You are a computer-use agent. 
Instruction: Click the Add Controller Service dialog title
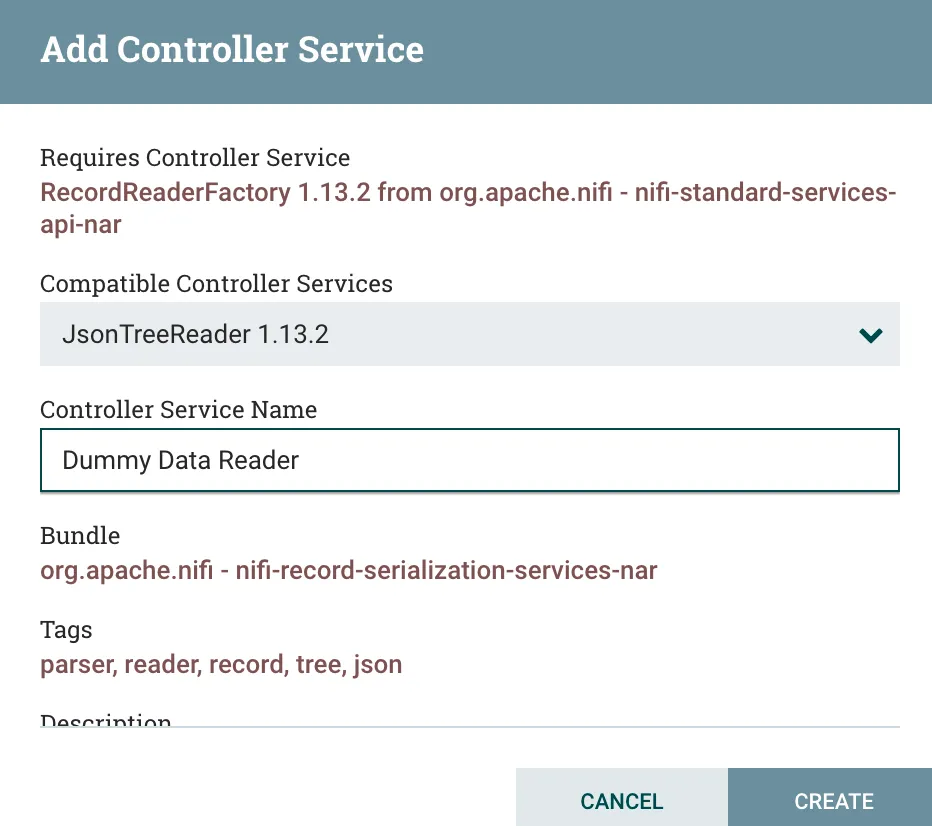click(232, 50)
